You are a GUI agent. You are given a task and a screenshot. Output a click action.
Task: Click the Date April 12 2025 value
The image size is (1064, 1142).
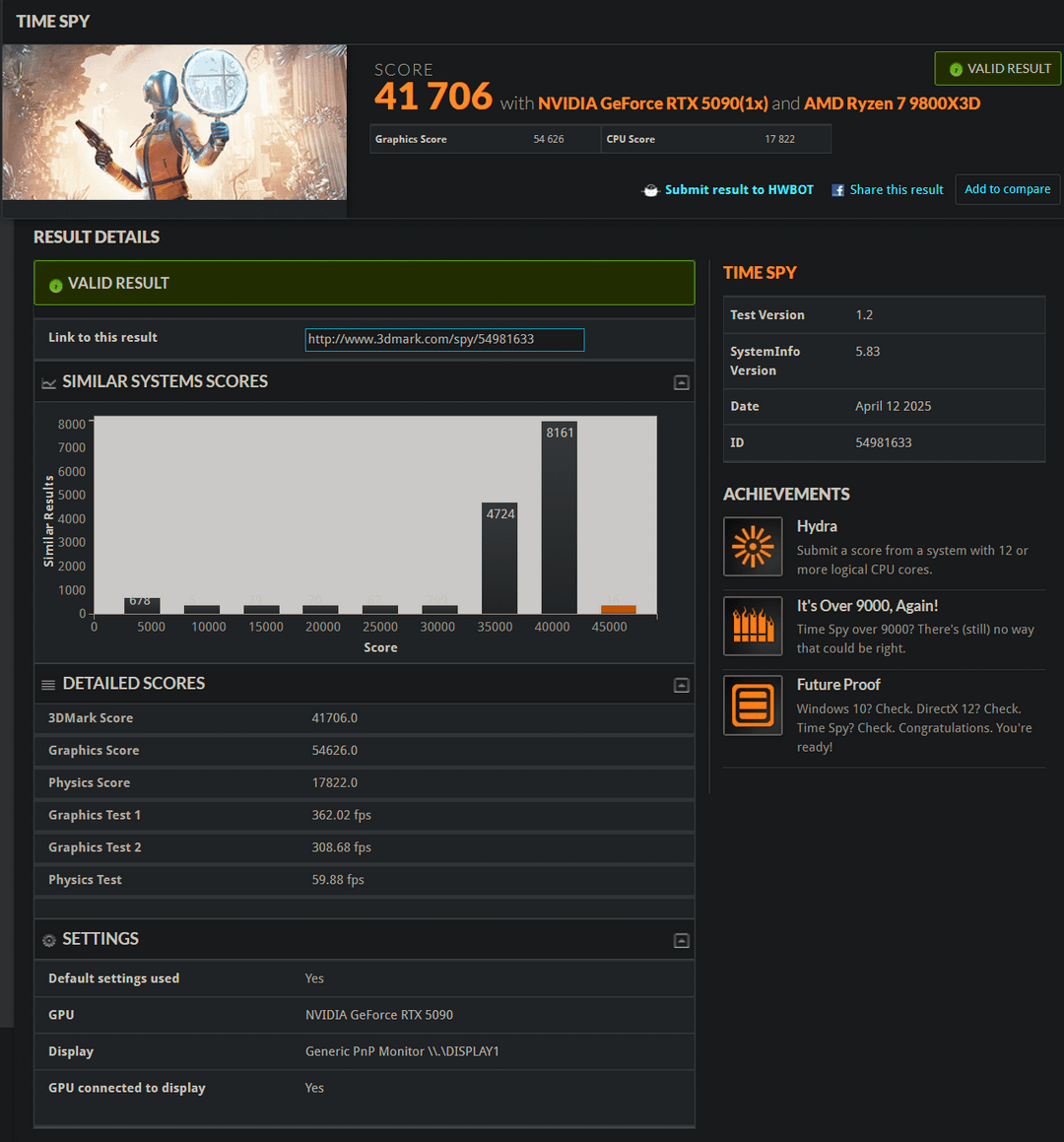[893, 406]
